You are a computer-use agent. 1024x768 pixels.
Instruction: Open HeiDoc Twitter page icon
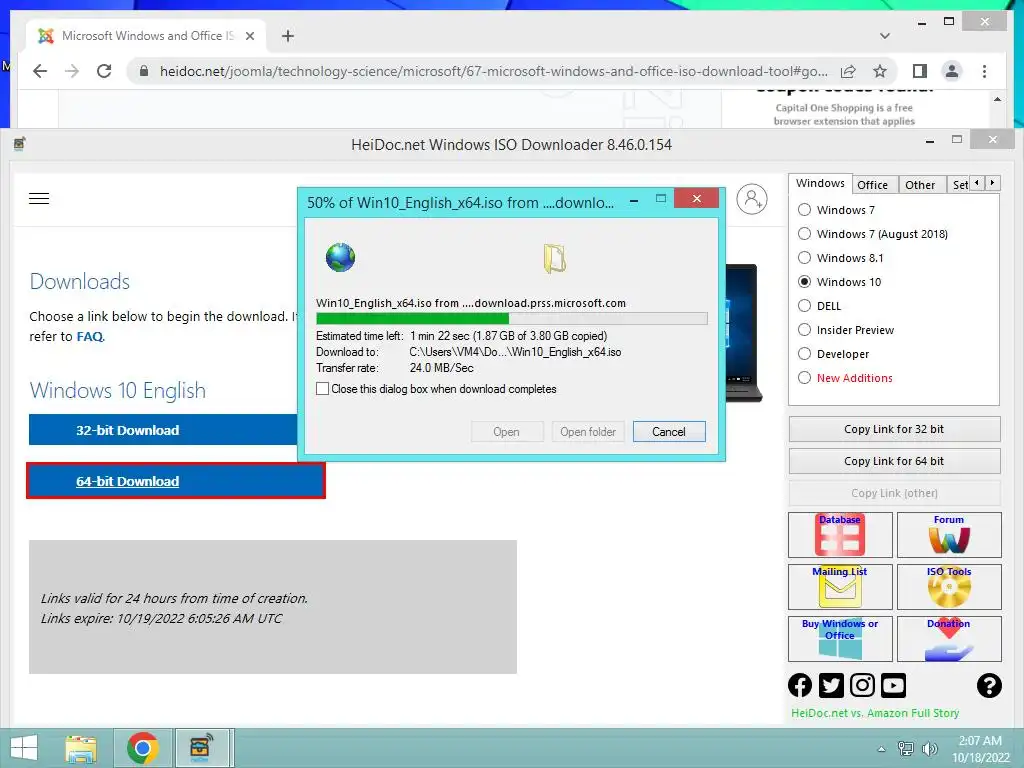(x=831, y=685)
